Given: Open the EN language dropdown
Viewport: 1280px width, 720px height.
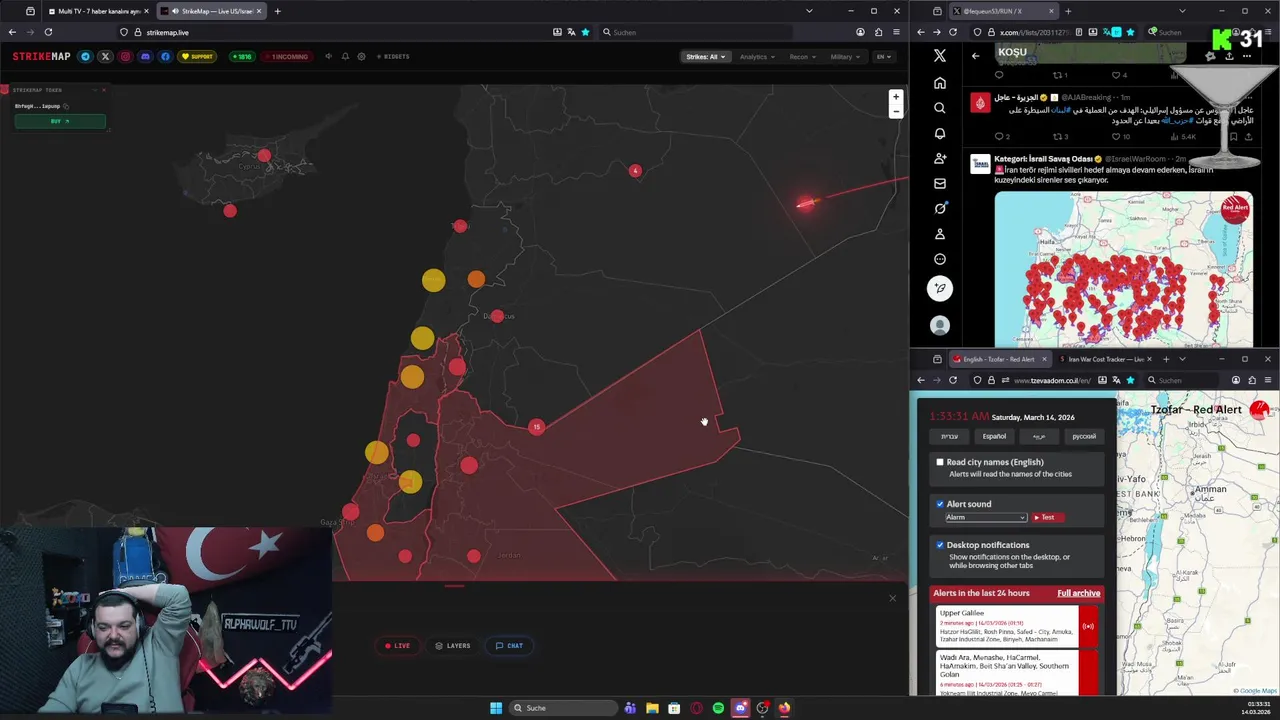Looking at the screenshot, I should point(884,57).
